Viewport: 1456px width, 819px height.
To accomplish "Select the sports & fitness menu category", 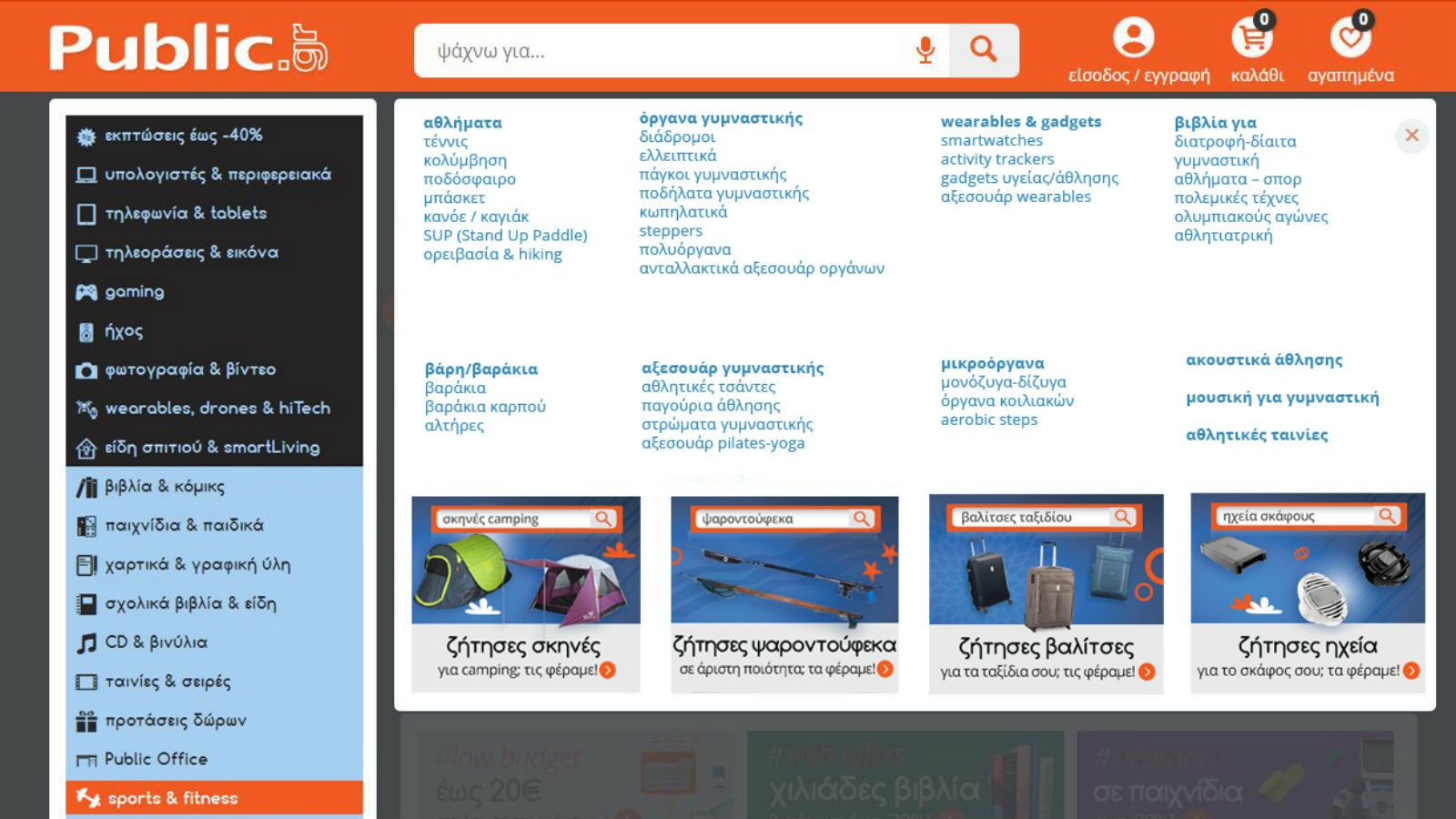I will (x=173, y=798).
